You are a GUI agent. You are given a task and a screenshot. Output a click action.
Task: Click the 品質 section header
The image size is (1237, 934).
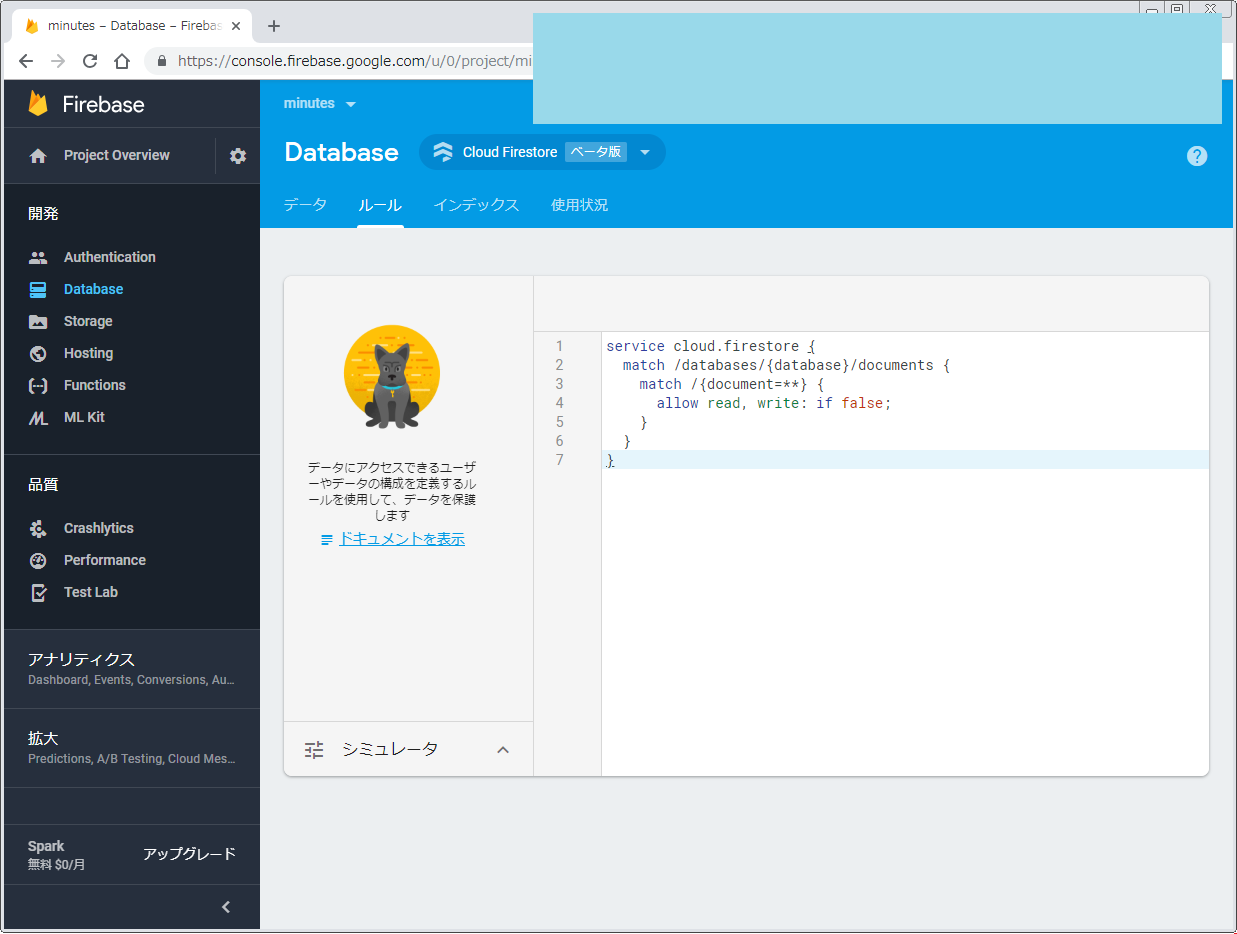click(x=43, y=484)
